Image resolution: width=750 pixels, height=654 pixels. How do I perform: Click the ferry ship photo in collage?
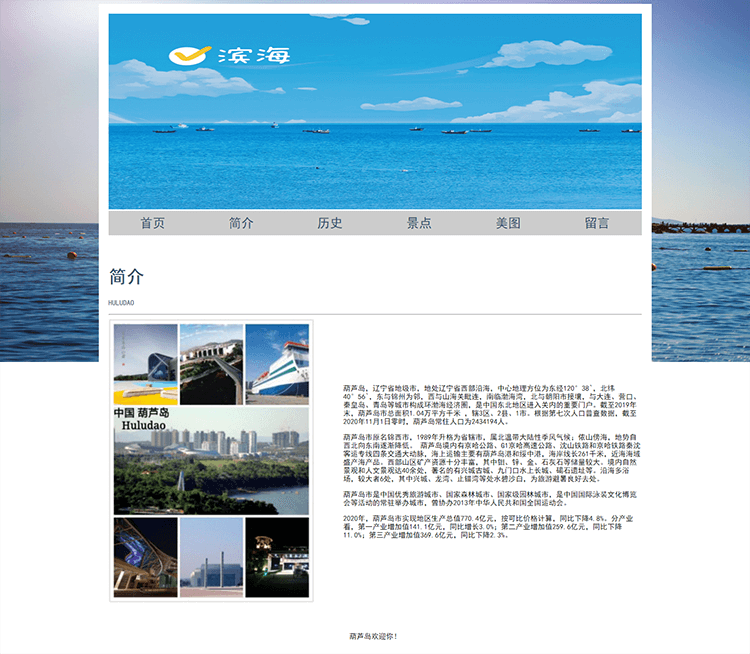click(x=277, y=360)
